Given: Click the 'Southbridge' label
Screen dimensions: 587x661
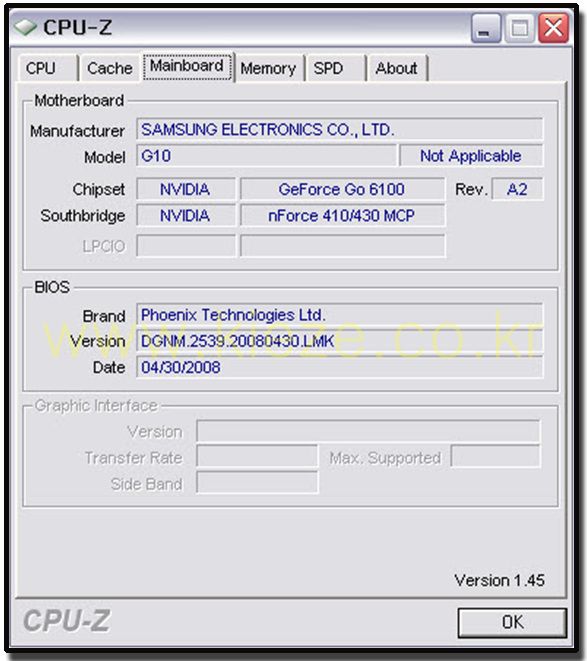Looking at the screenshot, I should 83,216.
